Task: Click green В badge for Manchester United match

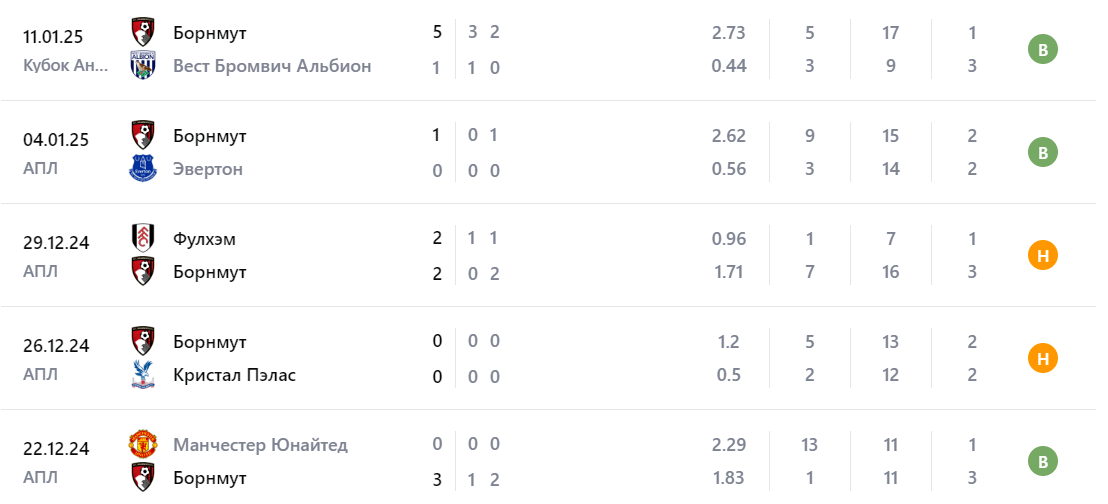Action: [x=1043, y=461]
